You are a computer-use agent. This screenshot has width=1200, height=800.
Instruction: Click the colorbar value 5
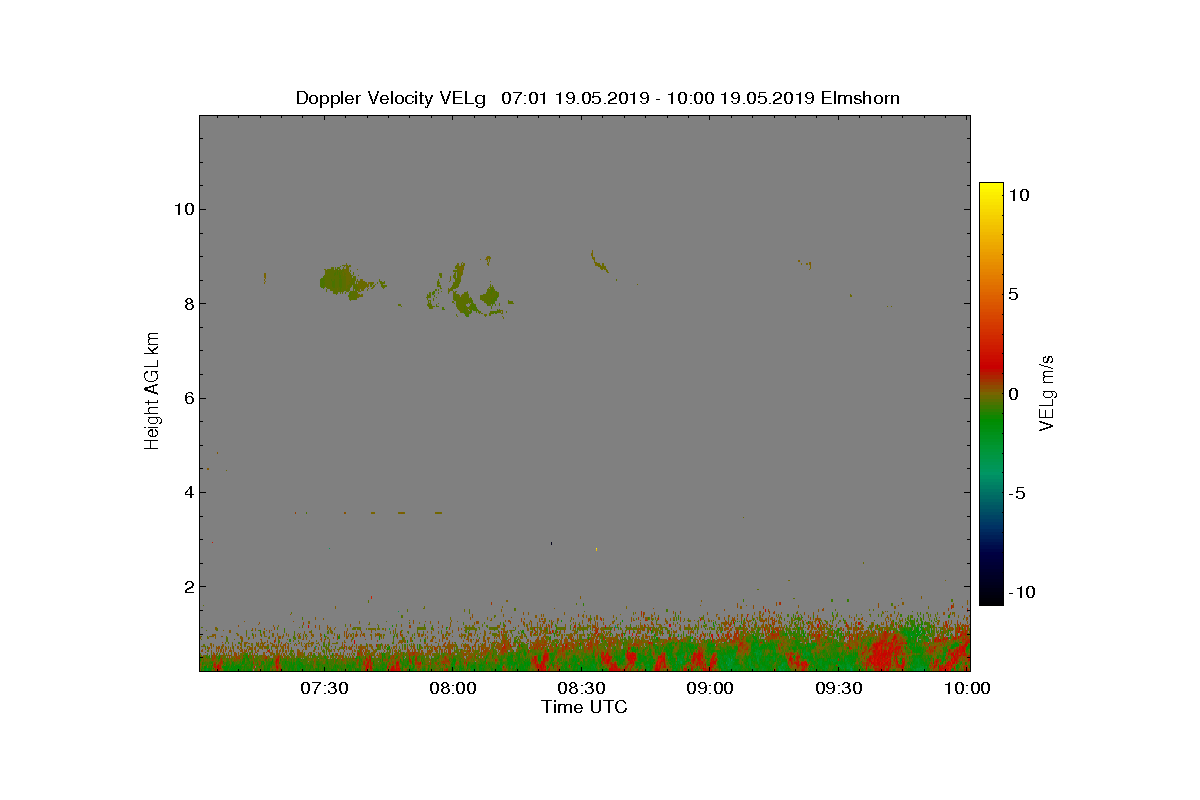pyautogui.click(x=1014, y=295)
